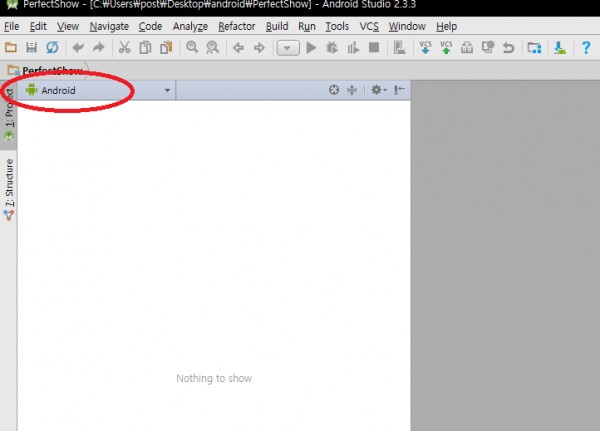Screen dimensions: 600x431
Task: Click the Copy icon in toolbar
Action: pos(145,47)
